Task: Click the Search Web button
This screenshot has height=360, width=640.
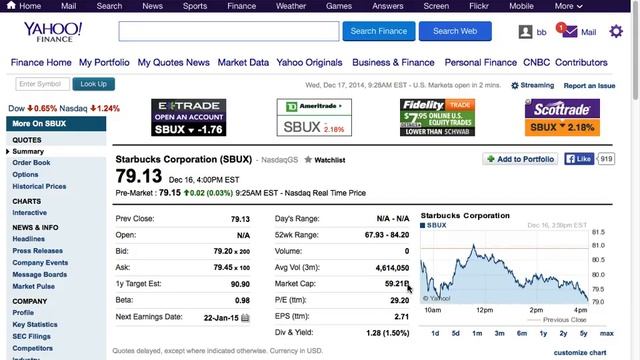Action: tap(455, 31)
